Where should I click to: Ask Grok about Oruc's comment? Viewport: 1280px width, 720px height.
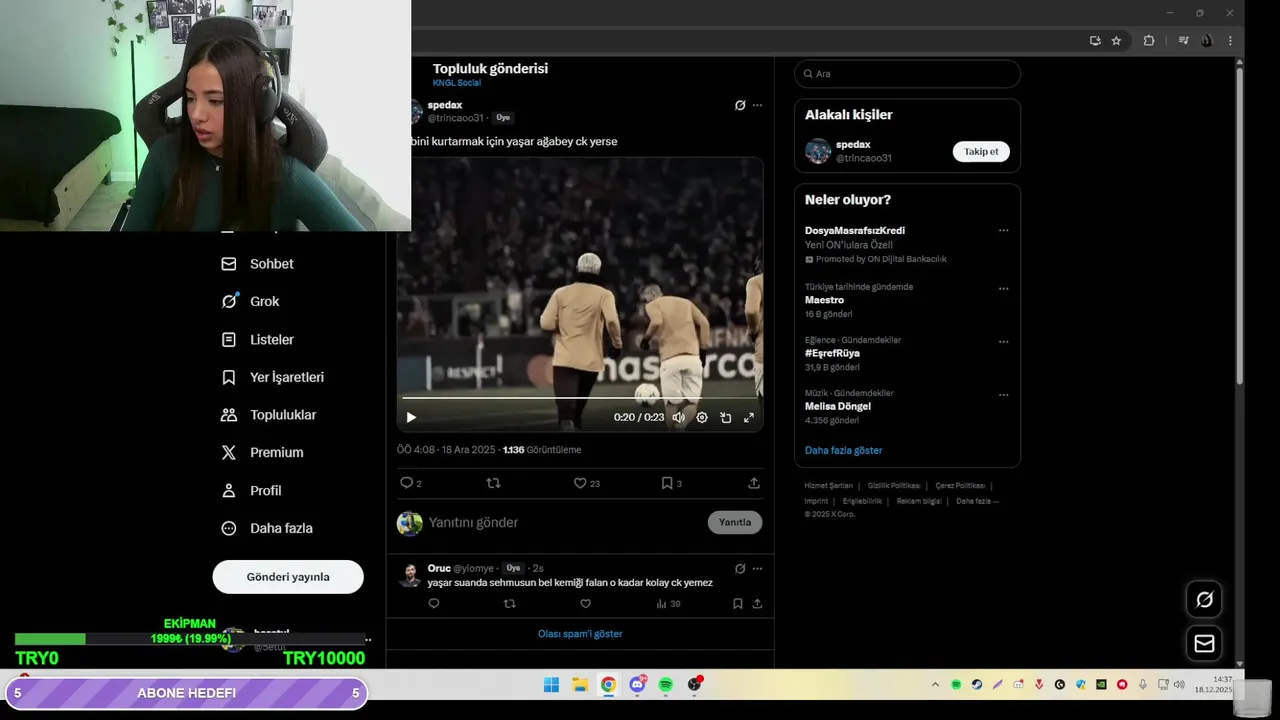point(740,568)
